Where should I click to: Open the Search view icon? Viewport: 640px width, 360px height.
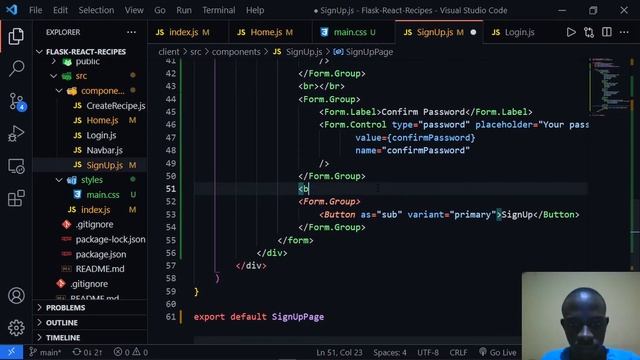click(16, 68)
